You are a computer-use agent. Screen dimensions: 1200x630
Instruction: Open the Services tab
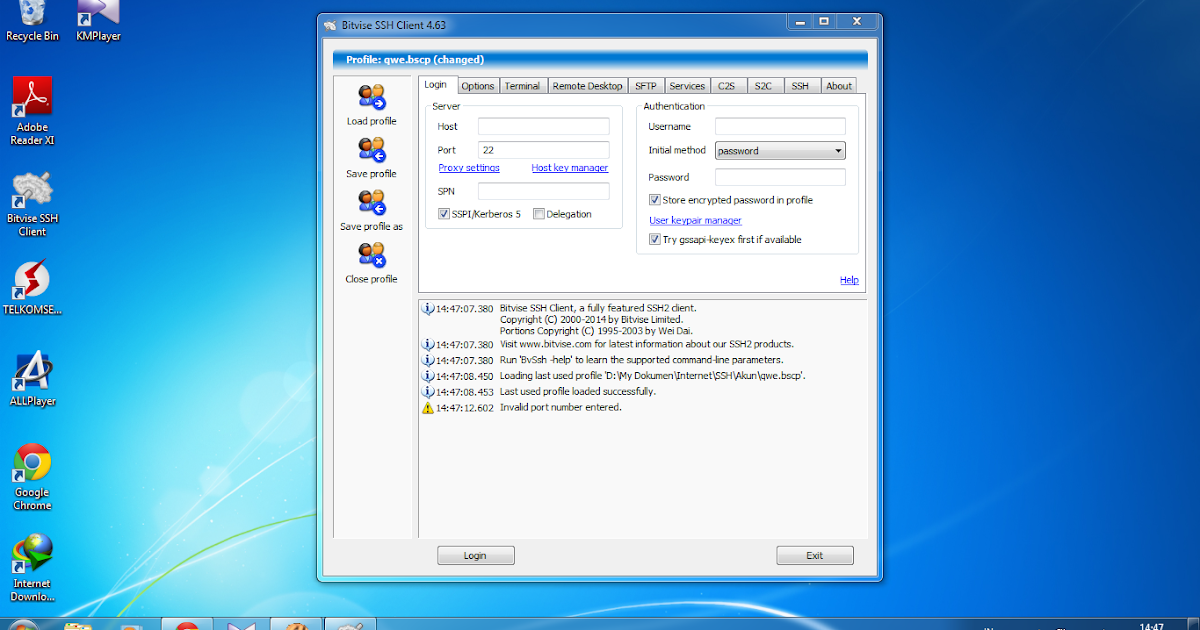click(687, 86)
